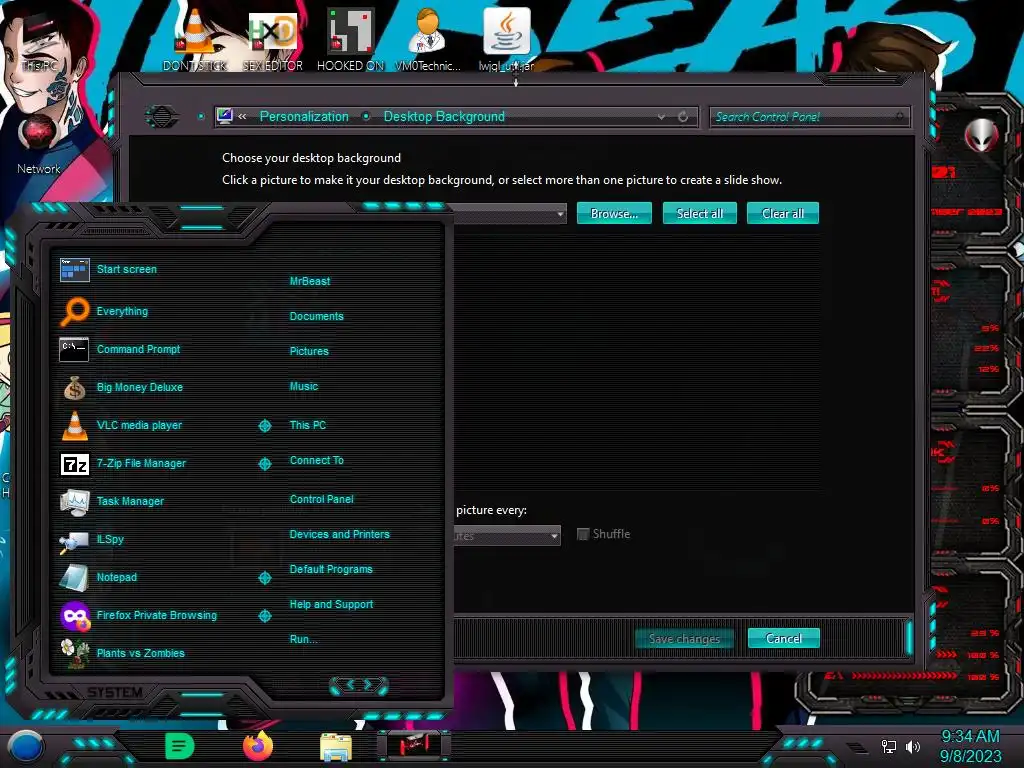
Task: Launch Plants vs Zombies icon
Action: click(74, 654)
